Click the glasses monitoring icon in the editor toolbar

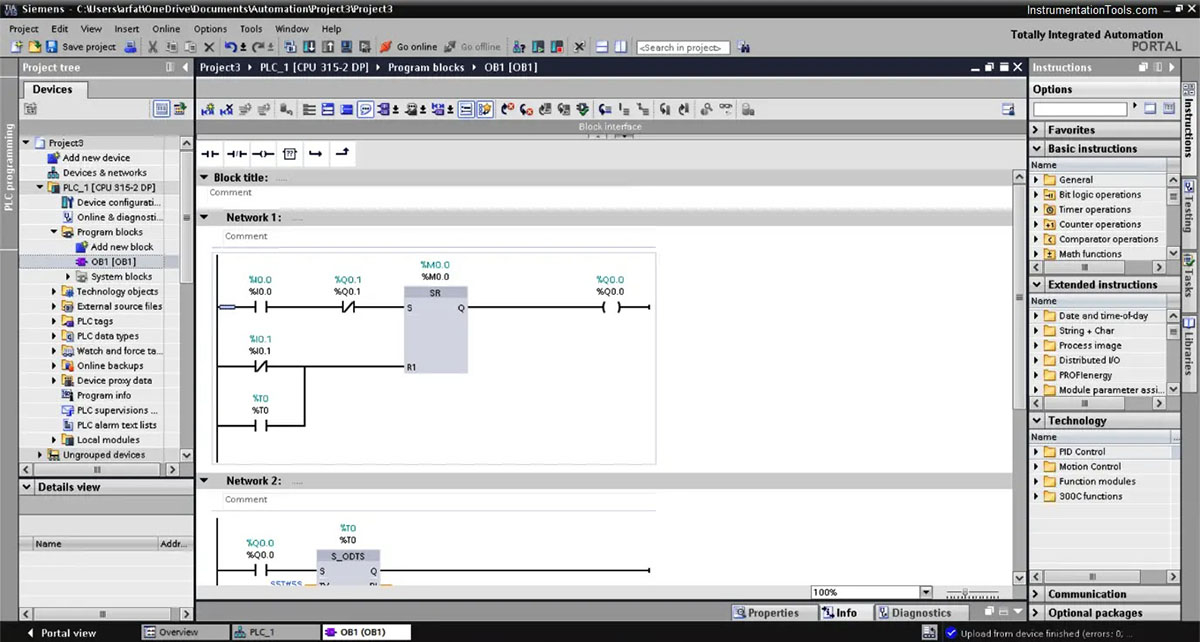point(726,110)
